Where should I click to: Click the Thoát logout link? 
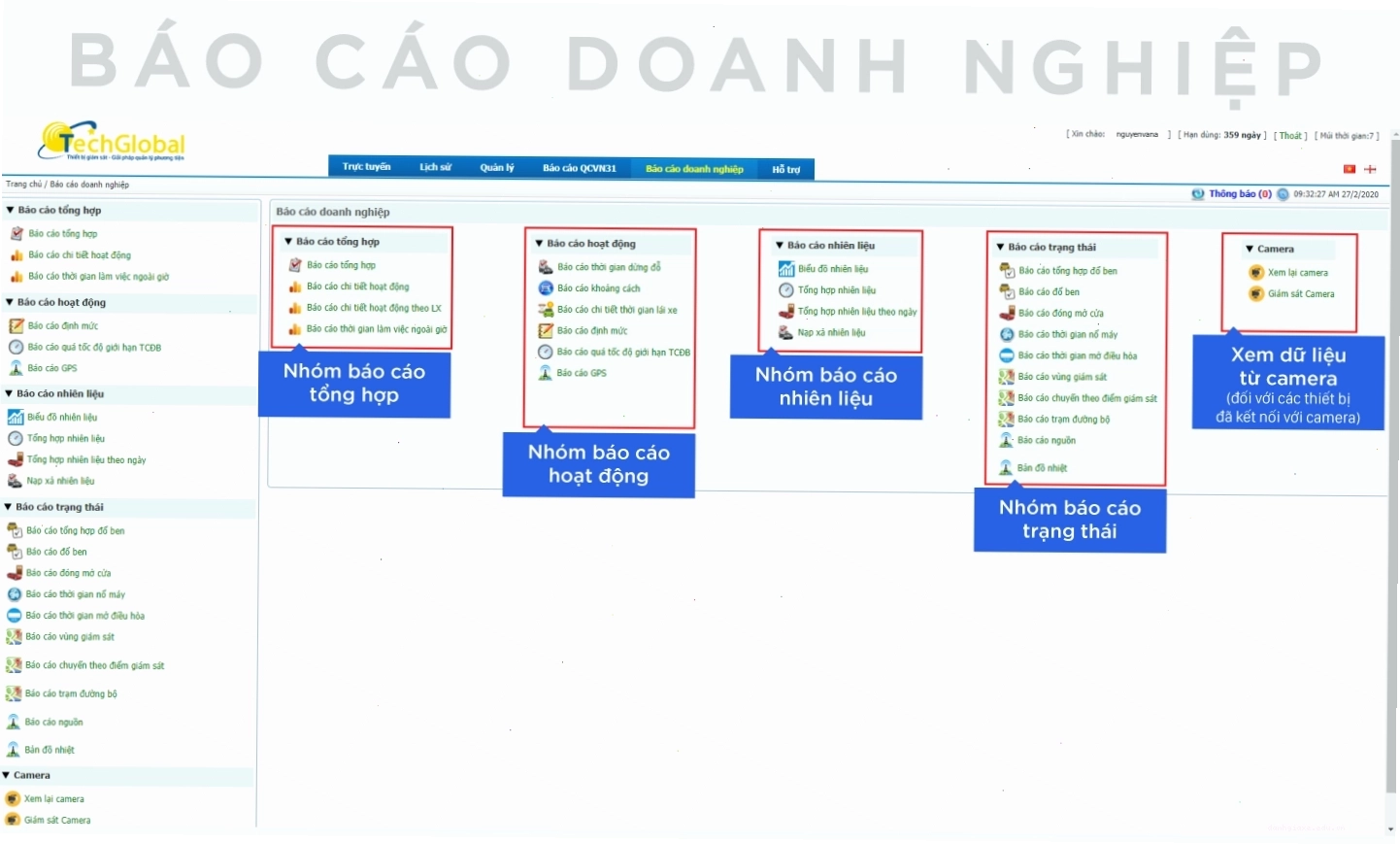click(x=1290, y=136)
